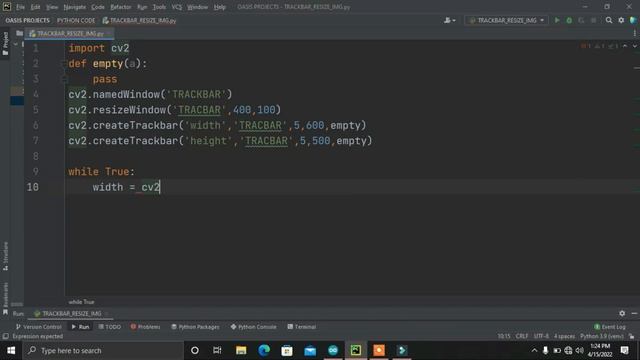Click the taskbar search box
The image size is (640, 360).
[103, 351]
